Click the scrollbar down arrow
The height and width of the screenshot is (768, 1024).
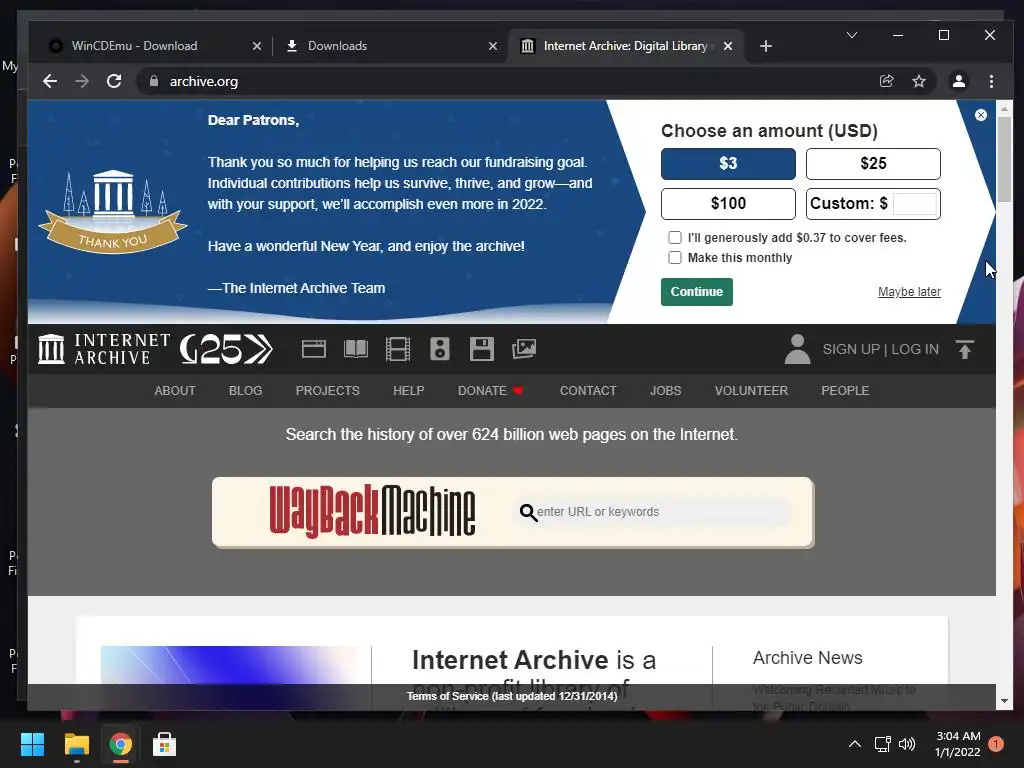click(1004, 701)
